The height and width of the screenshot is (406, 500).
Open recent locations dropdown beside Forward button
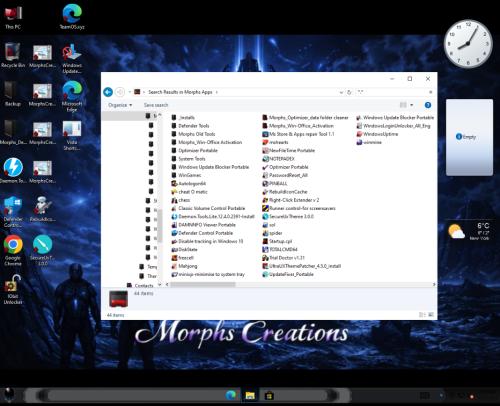(130, 92)
